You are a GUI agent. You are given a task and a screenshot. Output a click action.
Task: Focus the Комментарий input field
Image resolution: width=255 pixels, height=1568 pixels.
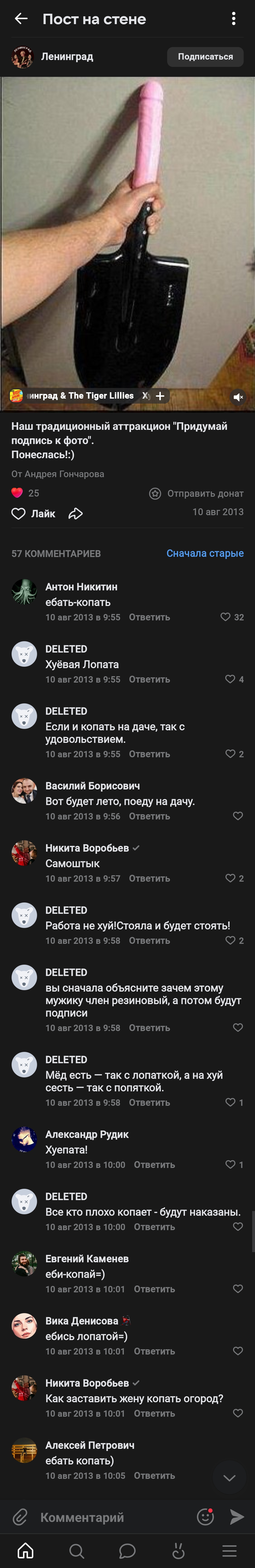point(110,1517)
